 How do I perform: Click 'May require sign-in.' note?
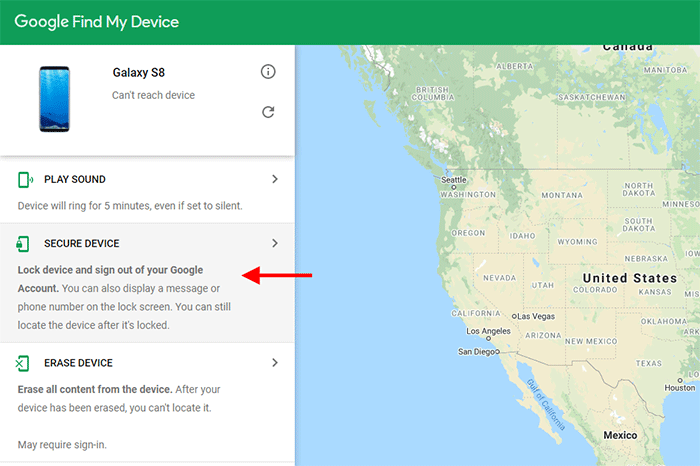(x=62, y=445)
